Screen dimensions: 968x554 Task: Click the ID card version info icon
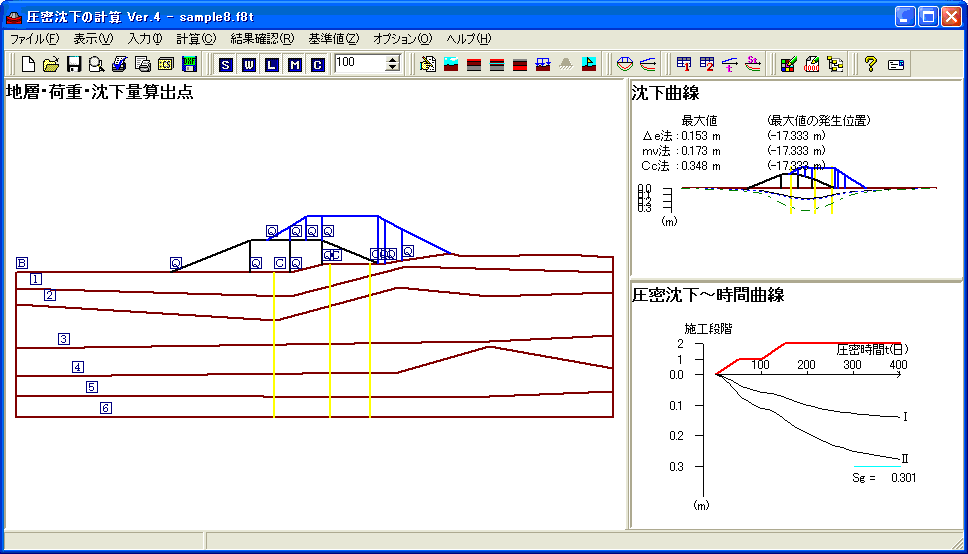pyautogui.click(x=896, y=64)
